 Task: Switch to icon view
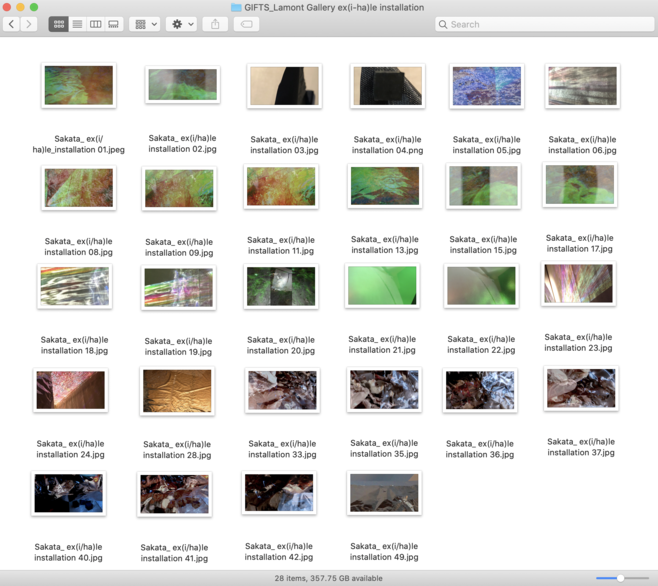58,24
